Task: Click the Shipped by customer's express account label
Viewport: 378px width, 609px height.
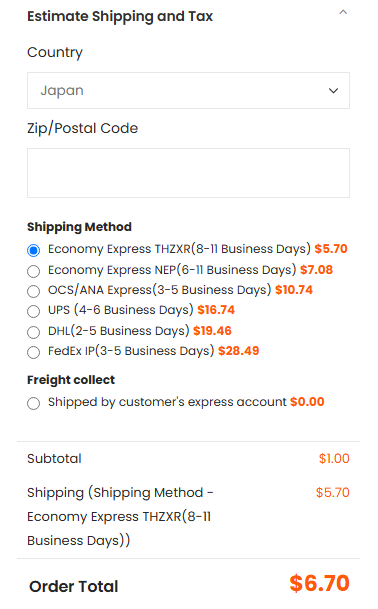Action: coord(167,402)
